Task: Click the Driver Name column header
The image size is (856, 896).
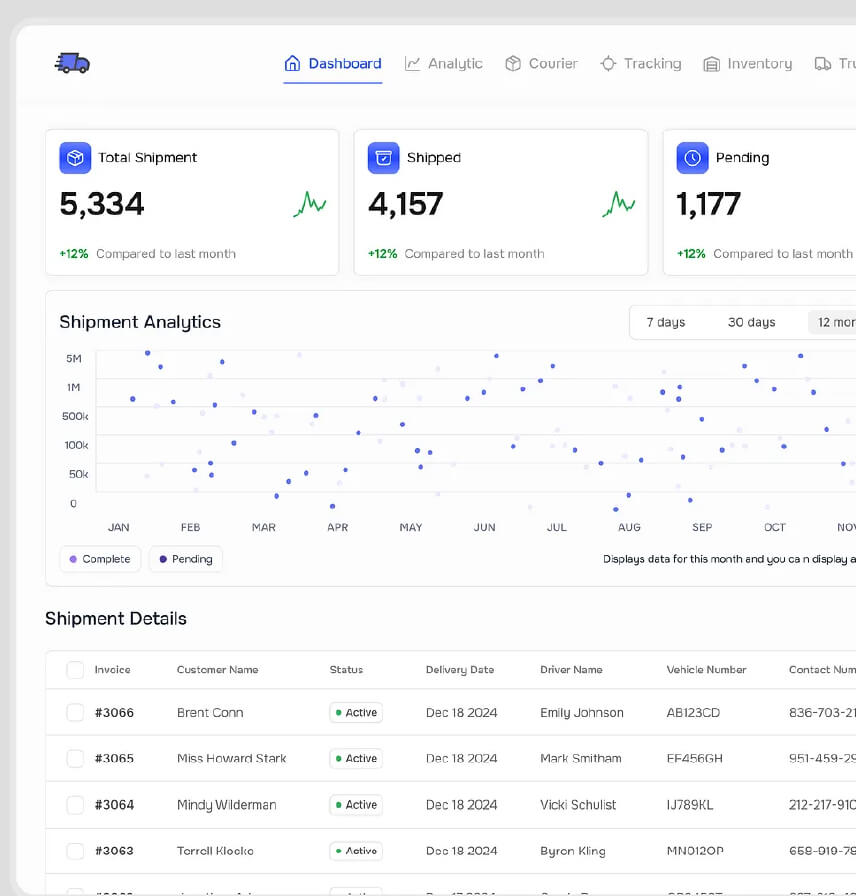Action: coord(571,670)
